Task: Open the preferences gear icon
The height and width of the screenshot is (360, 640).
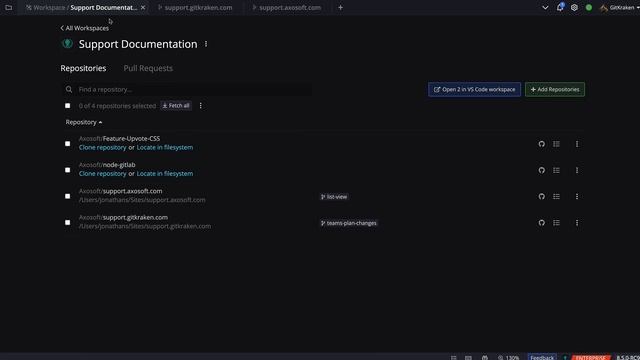Action: (x=574, y=7)
